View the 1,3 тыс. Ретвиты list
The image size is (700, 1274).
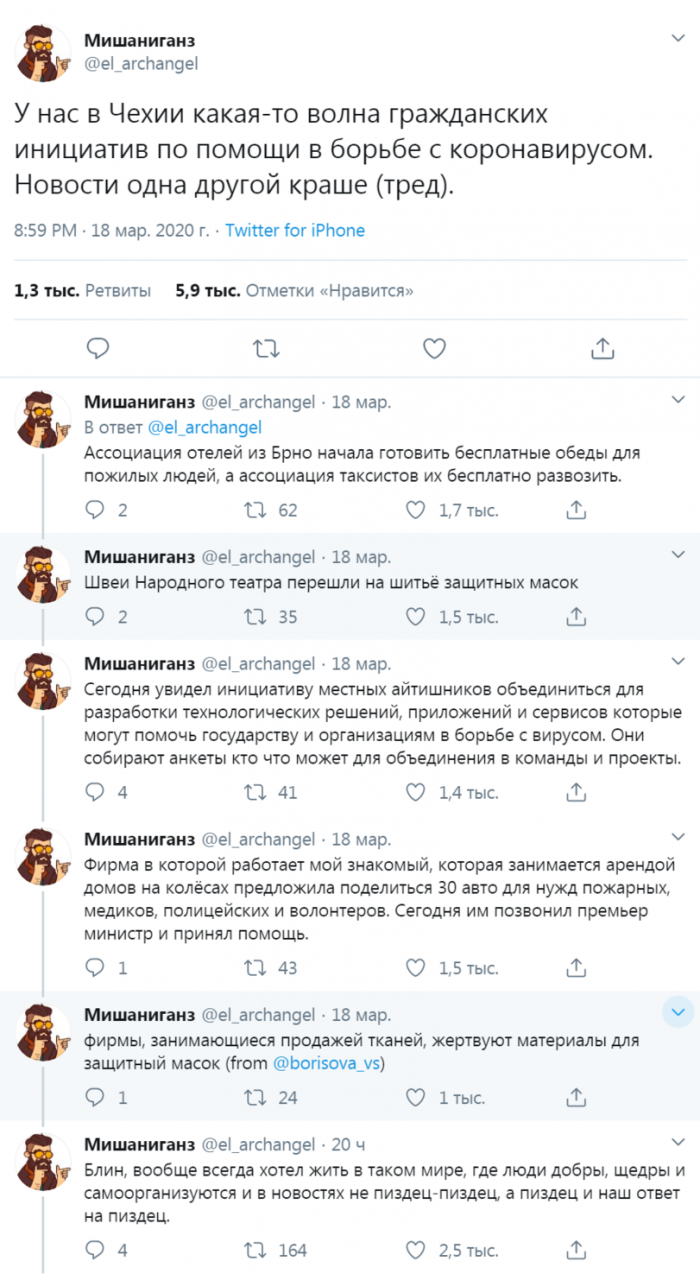[82, 291]
